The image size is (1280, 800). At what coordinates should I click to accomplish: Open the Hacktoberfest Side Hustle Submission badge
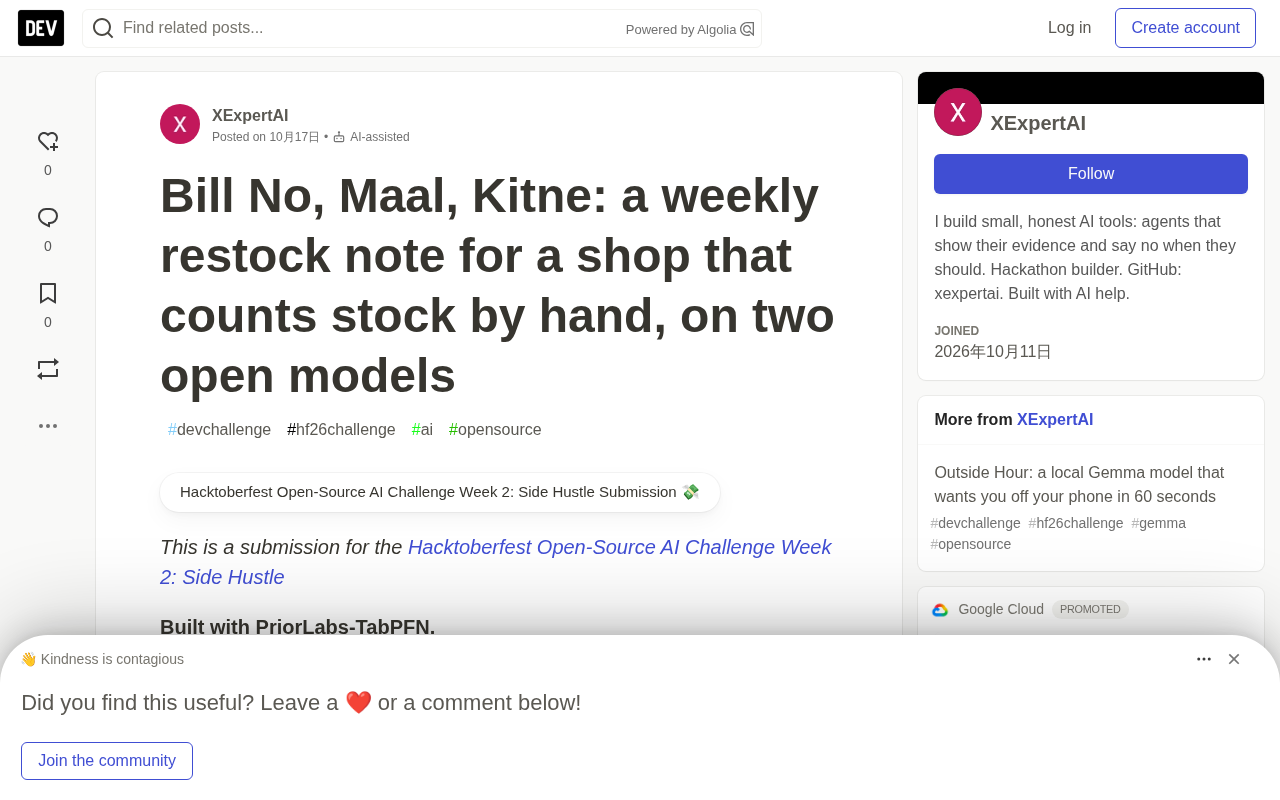pyautogui.click(x=440, y=492)
